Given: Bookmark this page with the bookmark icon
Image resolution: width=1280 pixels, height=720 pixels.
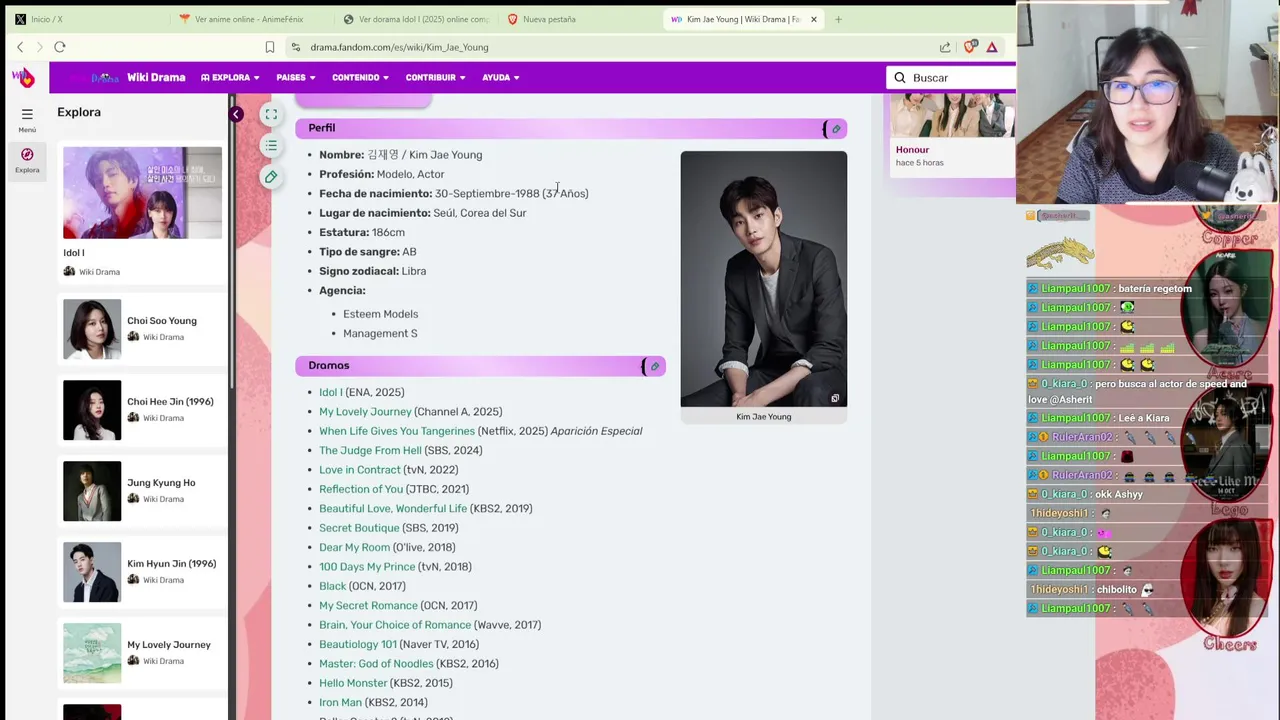Looking at the screenshot, I should (270, 47).
